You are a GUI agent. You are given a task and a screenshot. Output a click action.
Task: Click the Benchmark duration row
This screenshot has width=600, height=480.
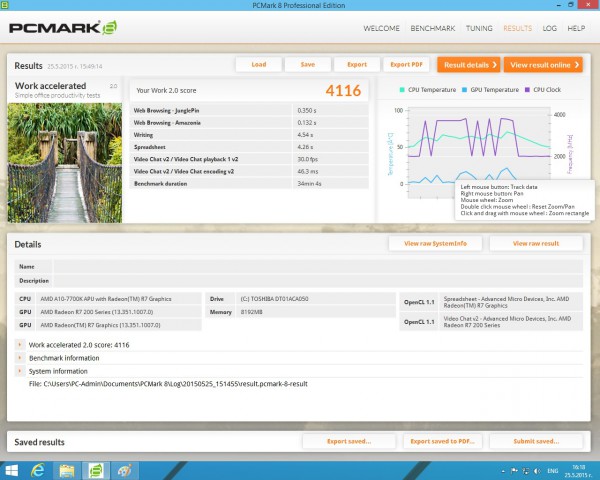[249, 184]
